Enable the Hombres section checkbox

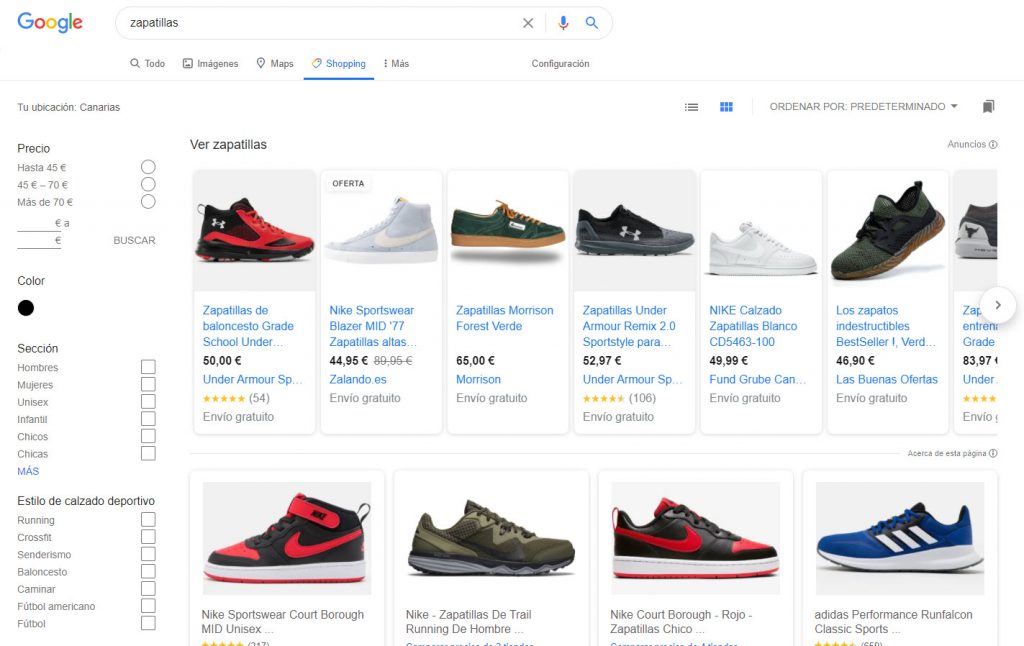[x=148, y=367]
